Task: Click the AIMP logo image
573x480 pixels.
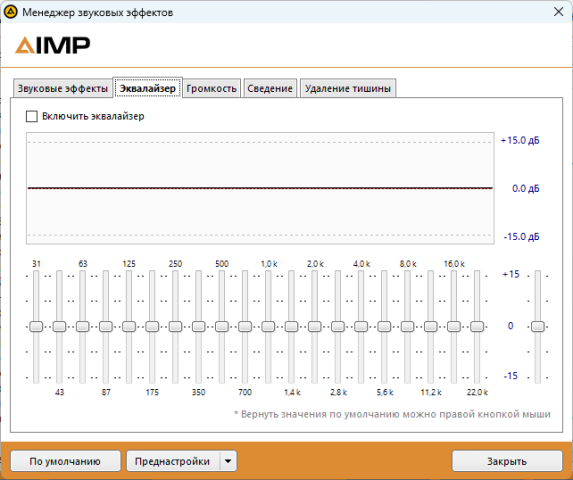Action: tap(53, 45)
